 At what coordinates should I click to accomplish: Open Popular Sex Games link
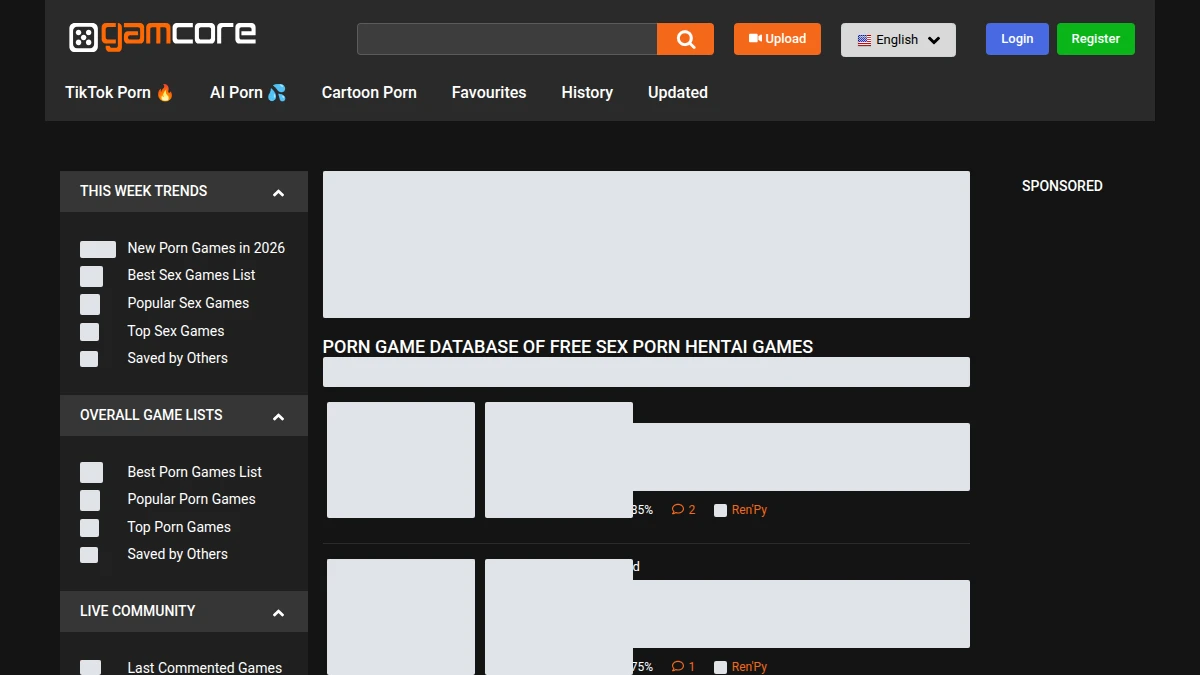point(188,303)
